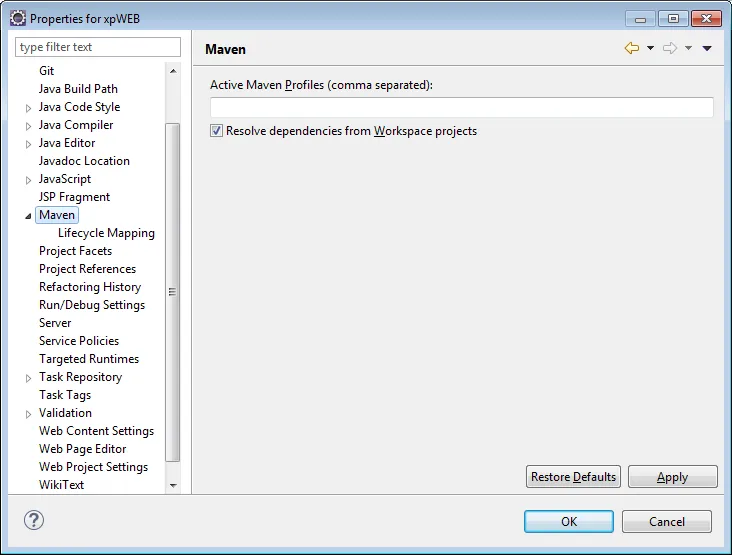Select Git in the properties tree

47,71
